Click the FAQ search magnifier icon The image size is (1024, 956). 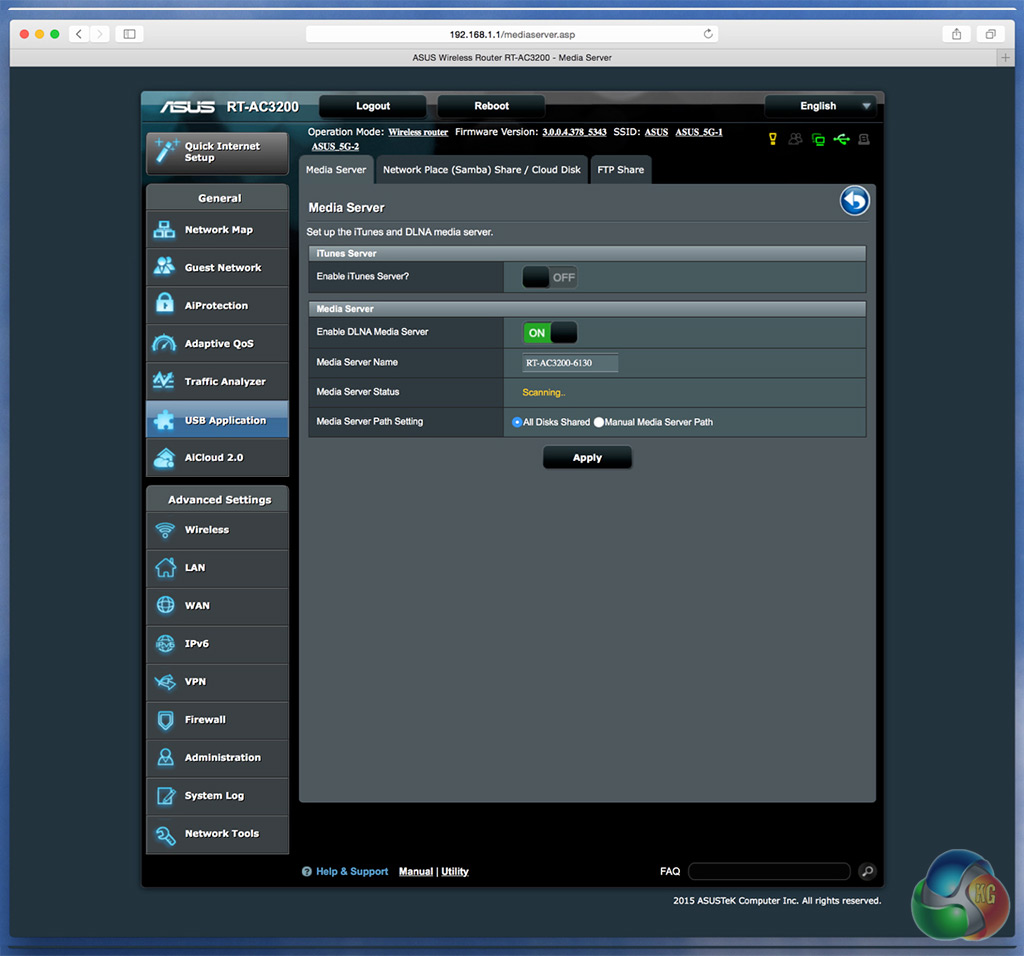pos(867,871)
